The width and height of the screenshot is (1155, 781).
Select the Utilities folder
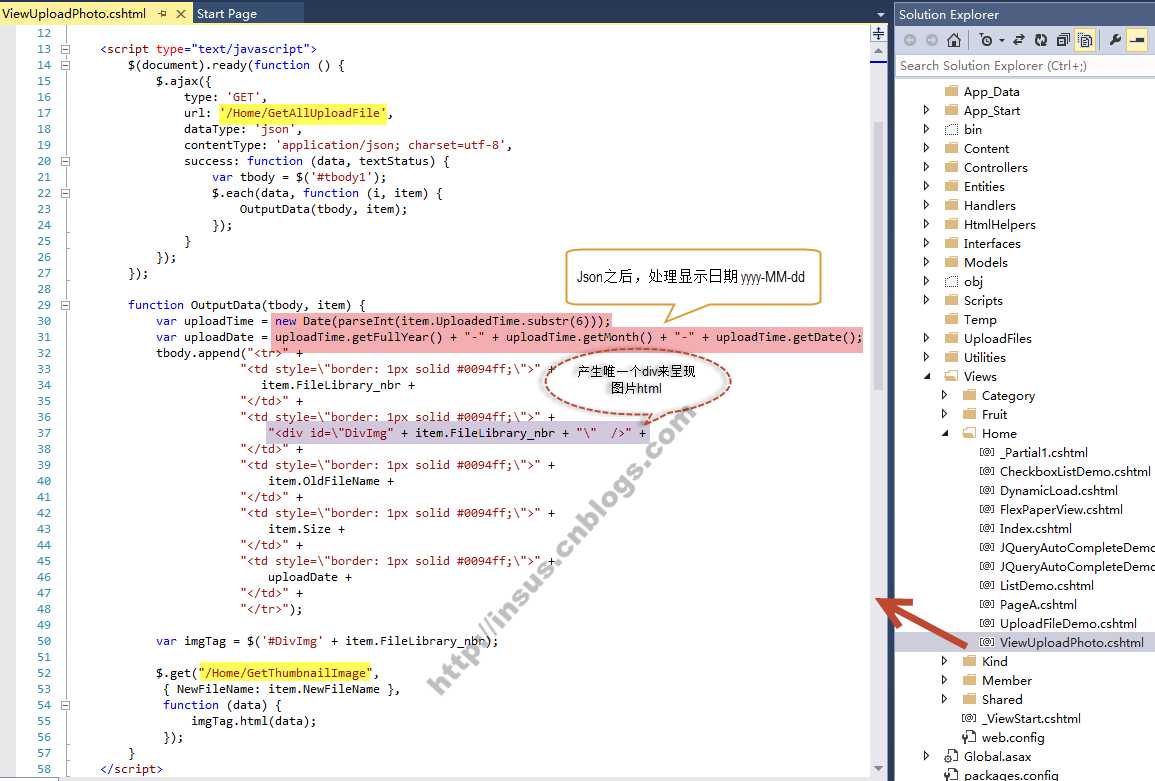coord(985,357)
